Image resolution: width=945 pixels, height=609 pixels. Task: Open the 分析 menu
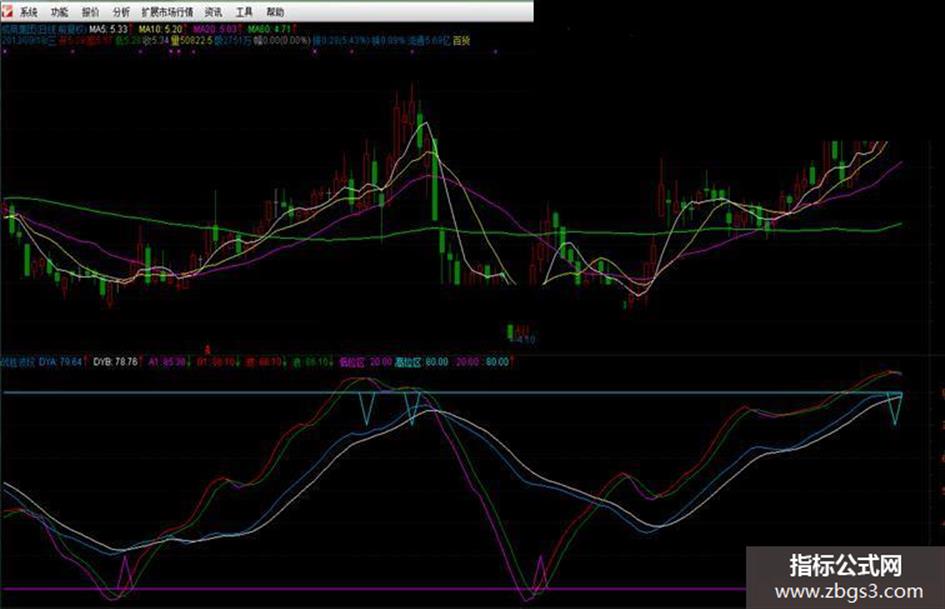121,12
